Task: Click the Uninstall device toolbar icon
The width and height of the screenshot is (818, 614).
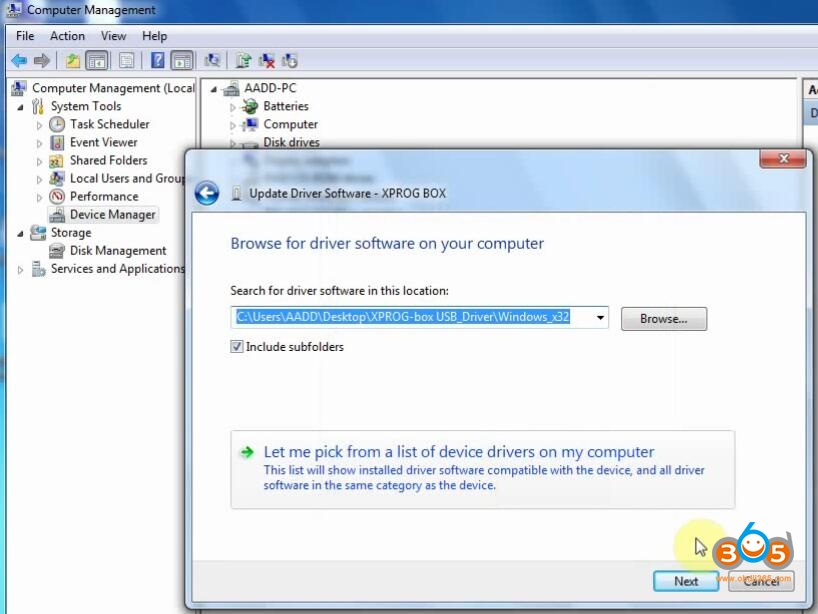Action: pos(267,61)
